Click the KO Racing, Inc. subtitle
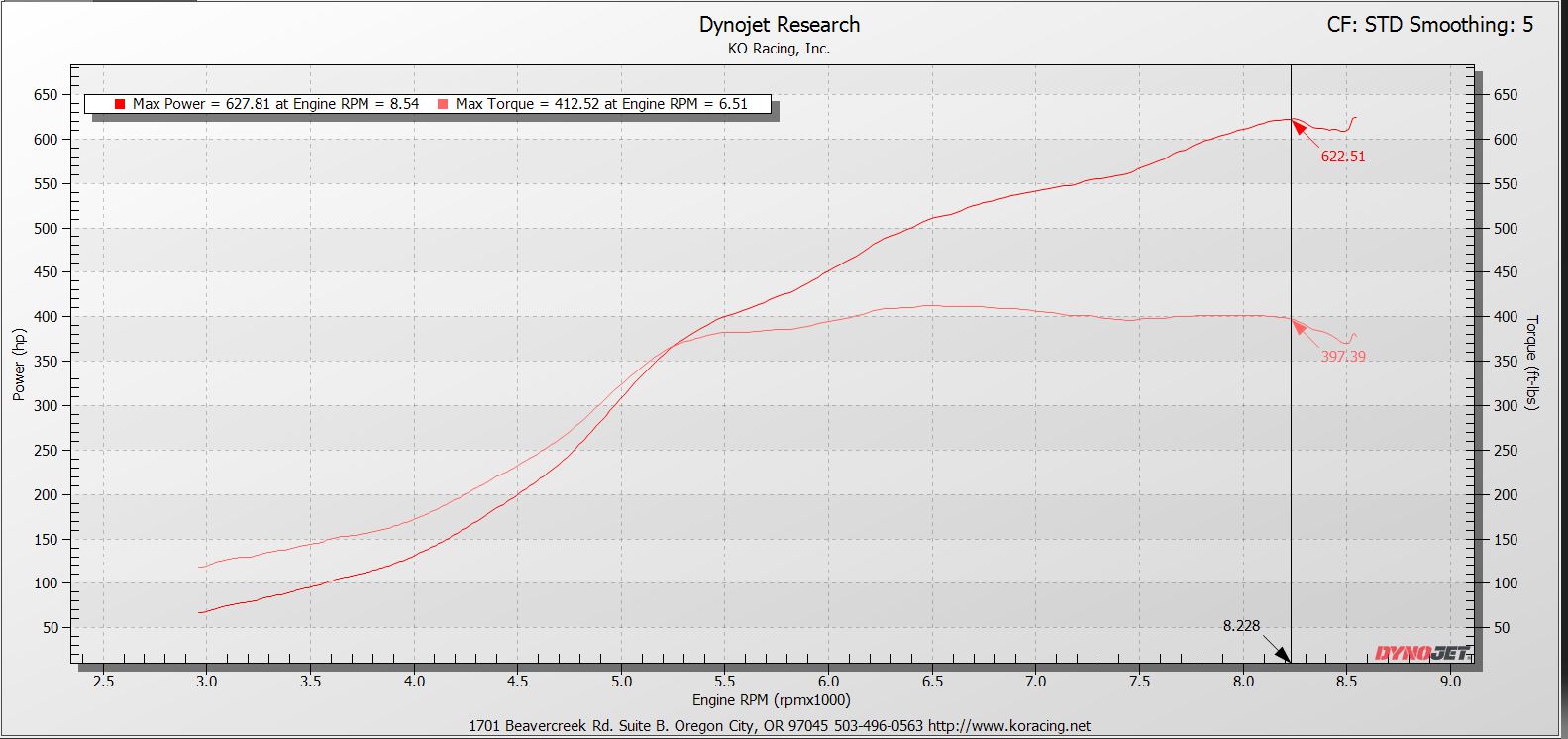 [780, 49]
